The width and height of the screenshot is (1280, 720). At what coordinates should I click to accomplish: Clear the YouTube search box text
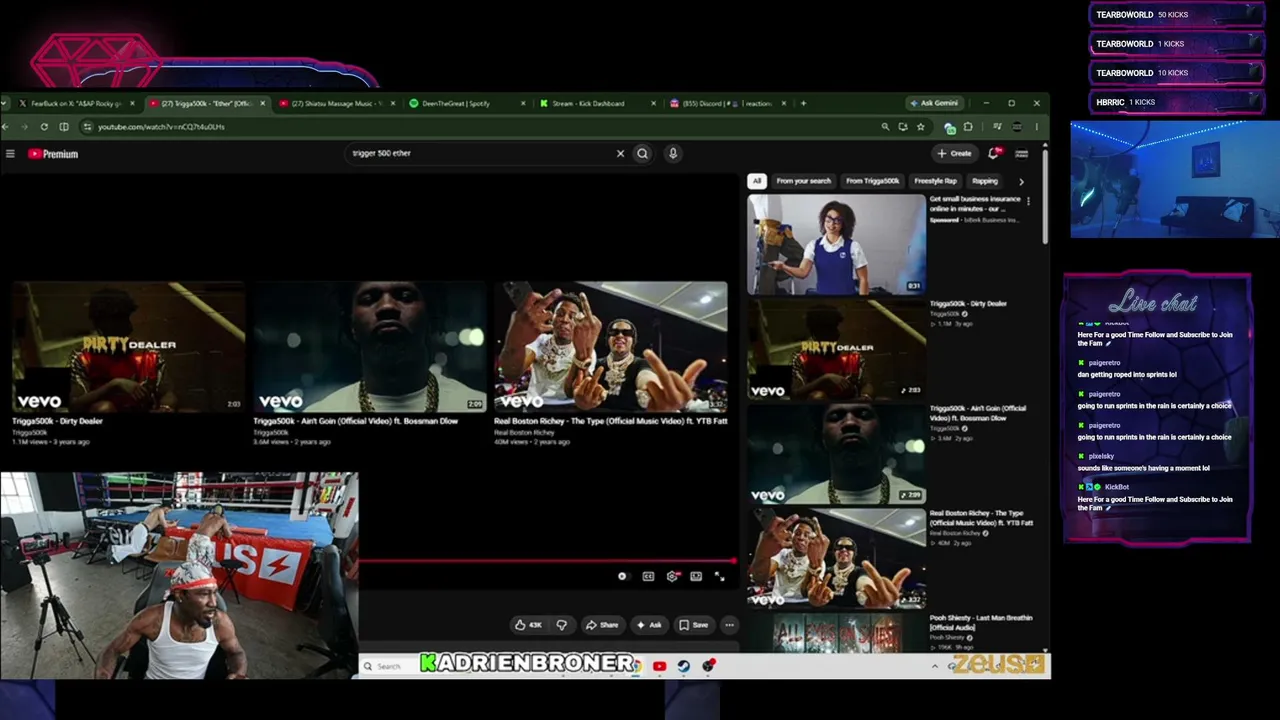click(x=620, y=154)
